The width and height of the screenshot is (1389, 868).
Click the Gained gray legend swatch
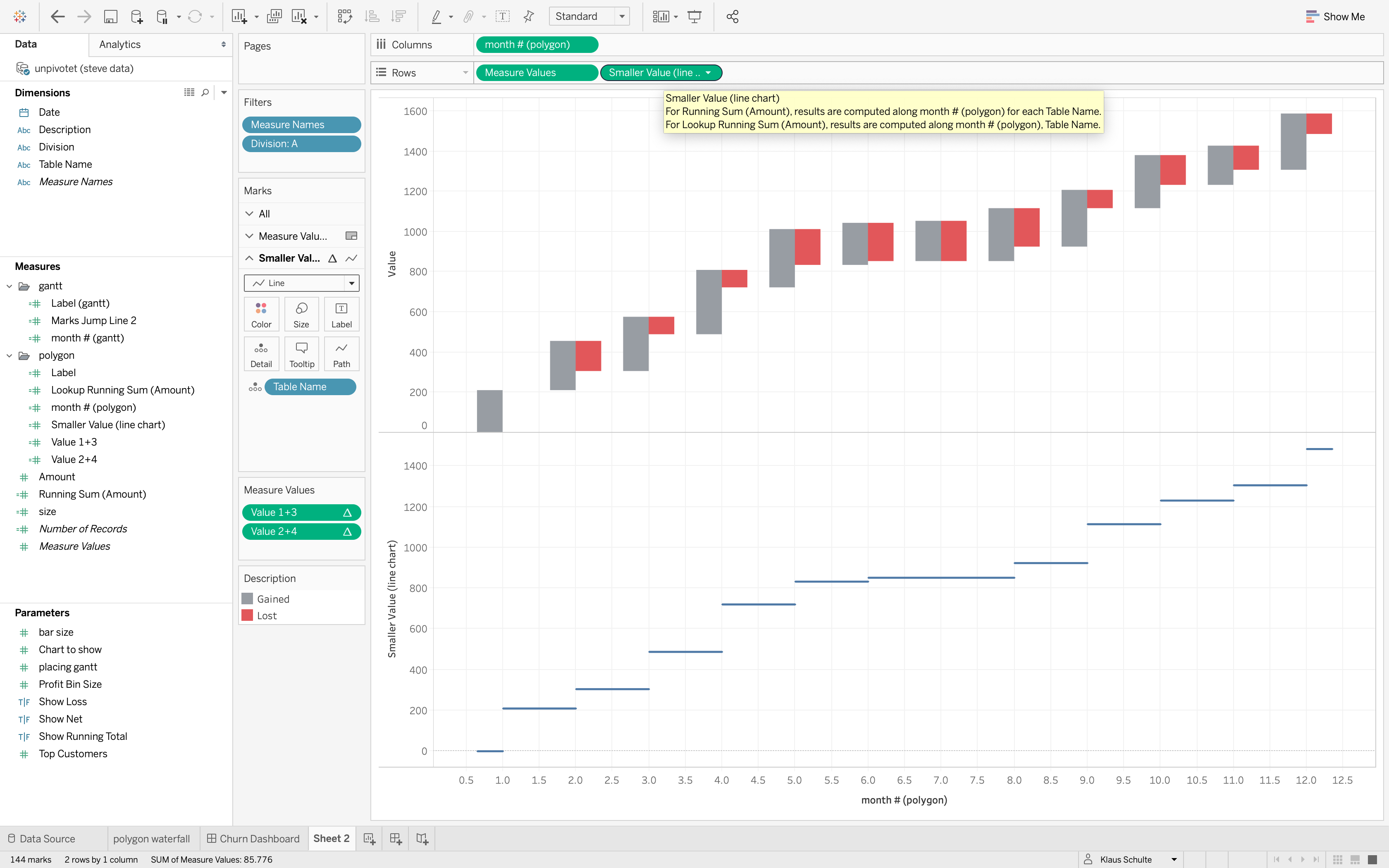tap(247, 599)
